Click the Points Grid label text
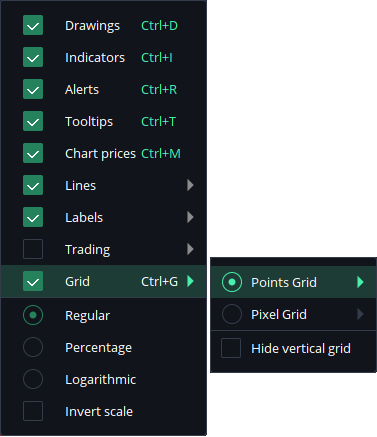 [x=284, y=283]
